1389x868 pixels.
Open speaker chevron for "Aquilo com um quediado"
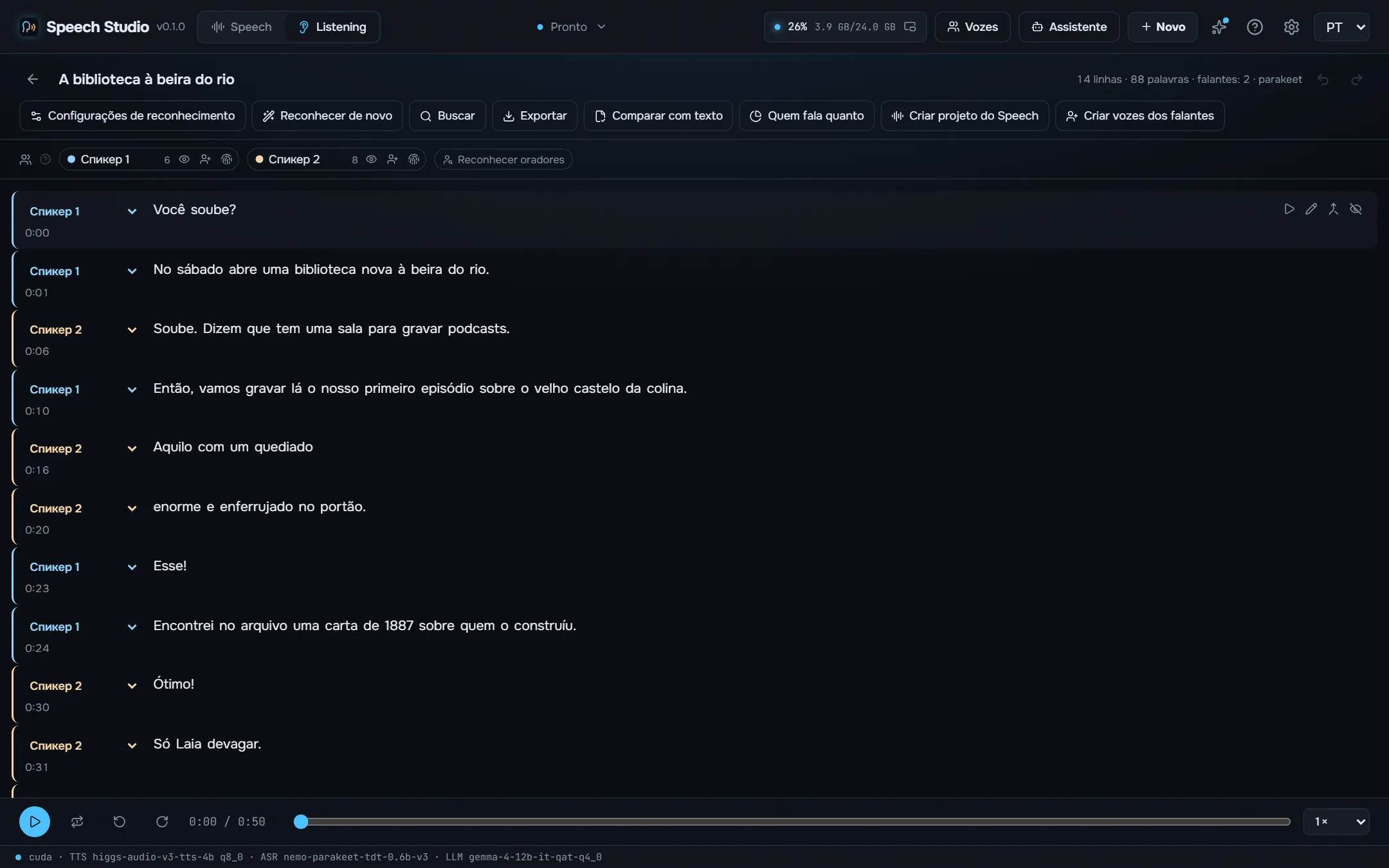click(x=132, y=449)
